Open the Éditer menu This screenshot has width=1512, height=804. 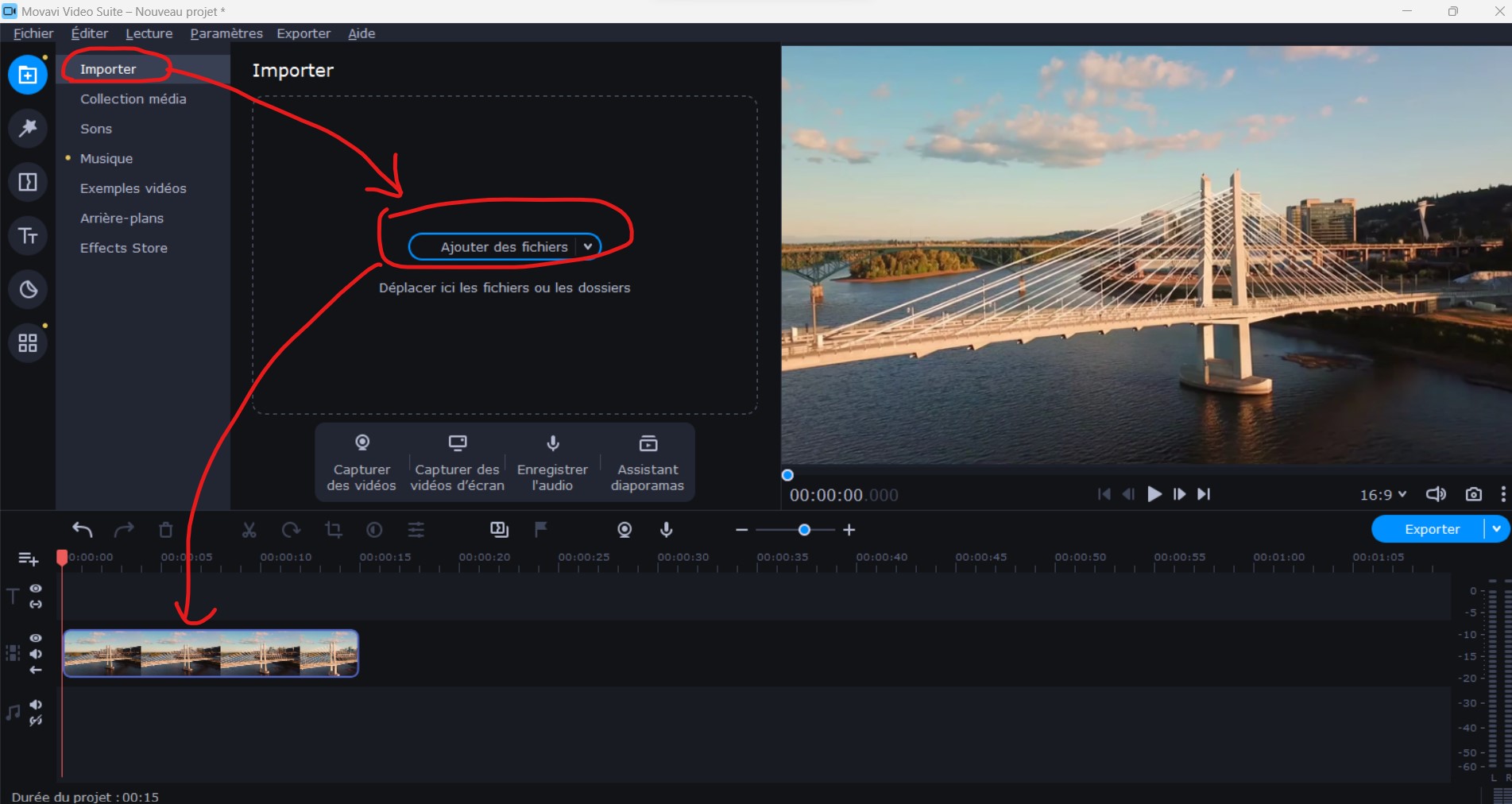click(90, 33)
